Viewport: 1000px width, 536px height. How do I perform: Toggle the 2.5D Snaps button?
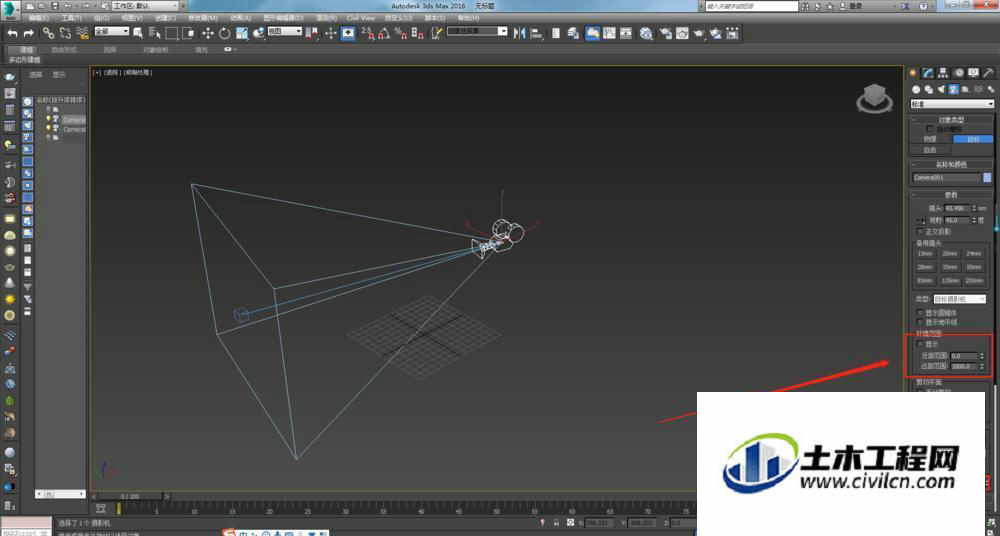[x=367, y=33]
